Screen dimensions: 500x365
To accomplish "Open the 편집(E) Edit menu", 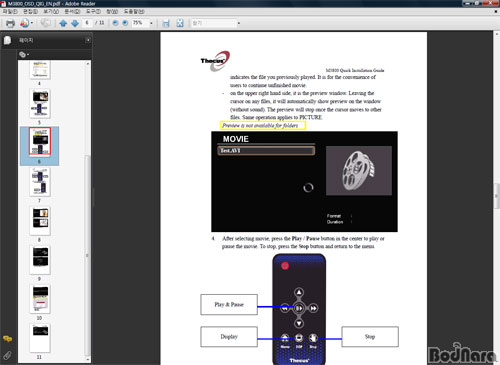I will tap(30, 11).
